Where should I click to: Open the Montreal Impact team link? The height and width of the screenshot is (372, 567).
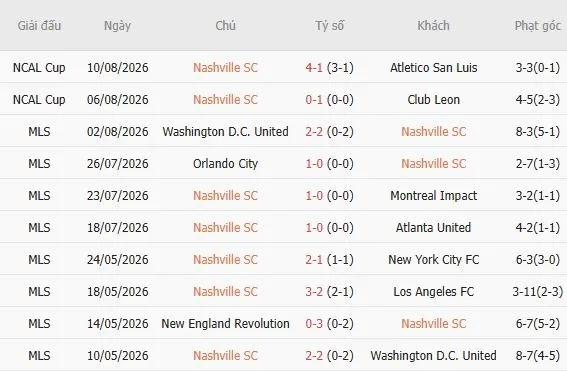(x=434, y=196)
